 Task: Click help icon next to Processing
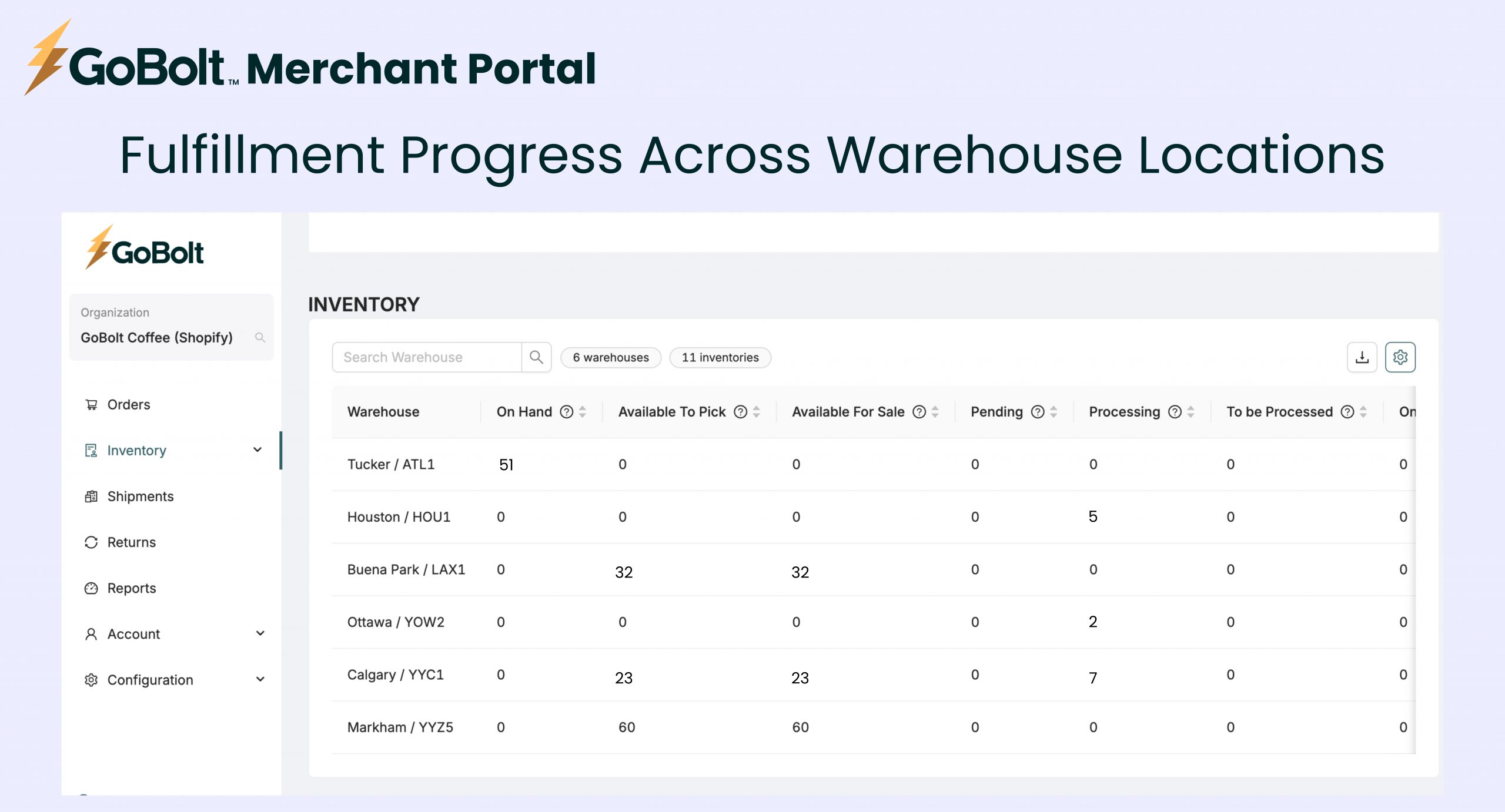coord(1175,412)
